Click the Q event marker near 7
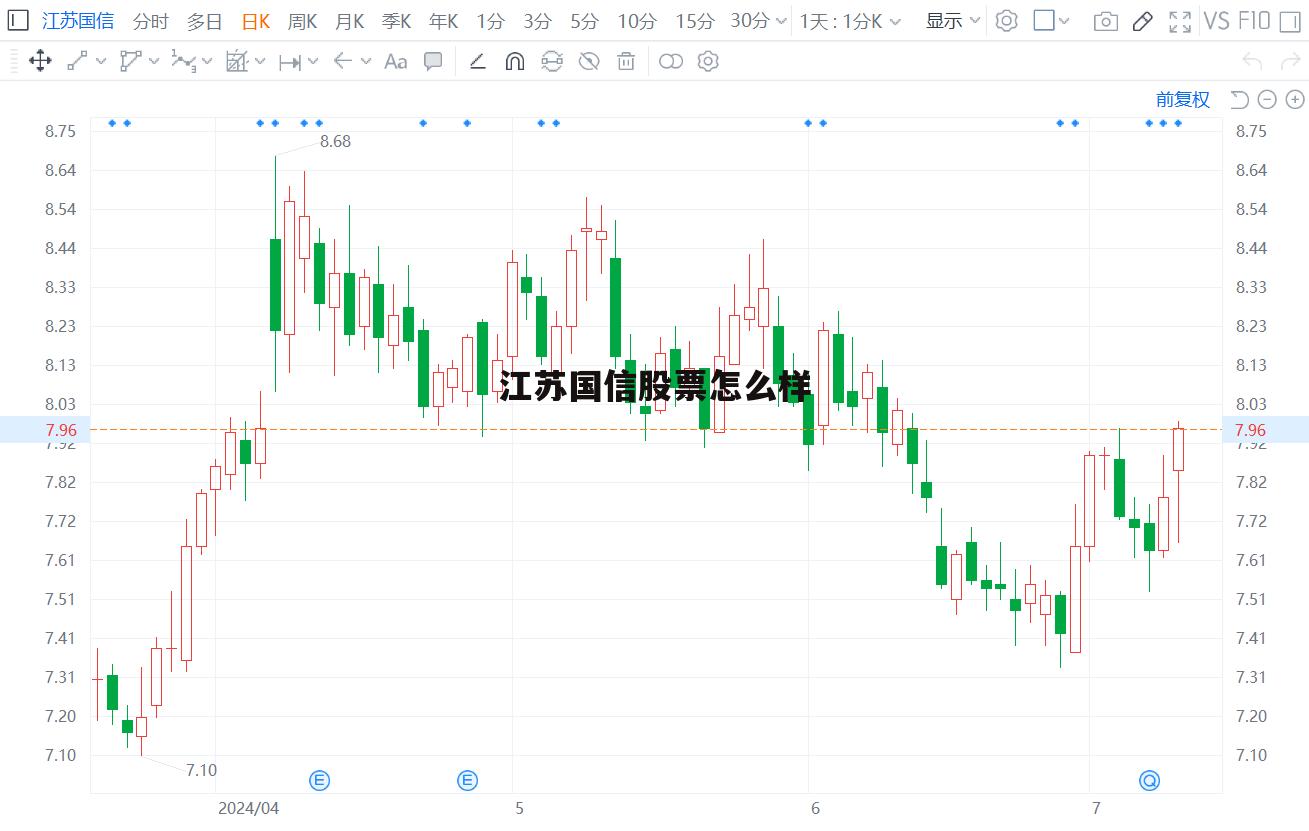Screen dimensions: 1309x831 click(1149, 780)
